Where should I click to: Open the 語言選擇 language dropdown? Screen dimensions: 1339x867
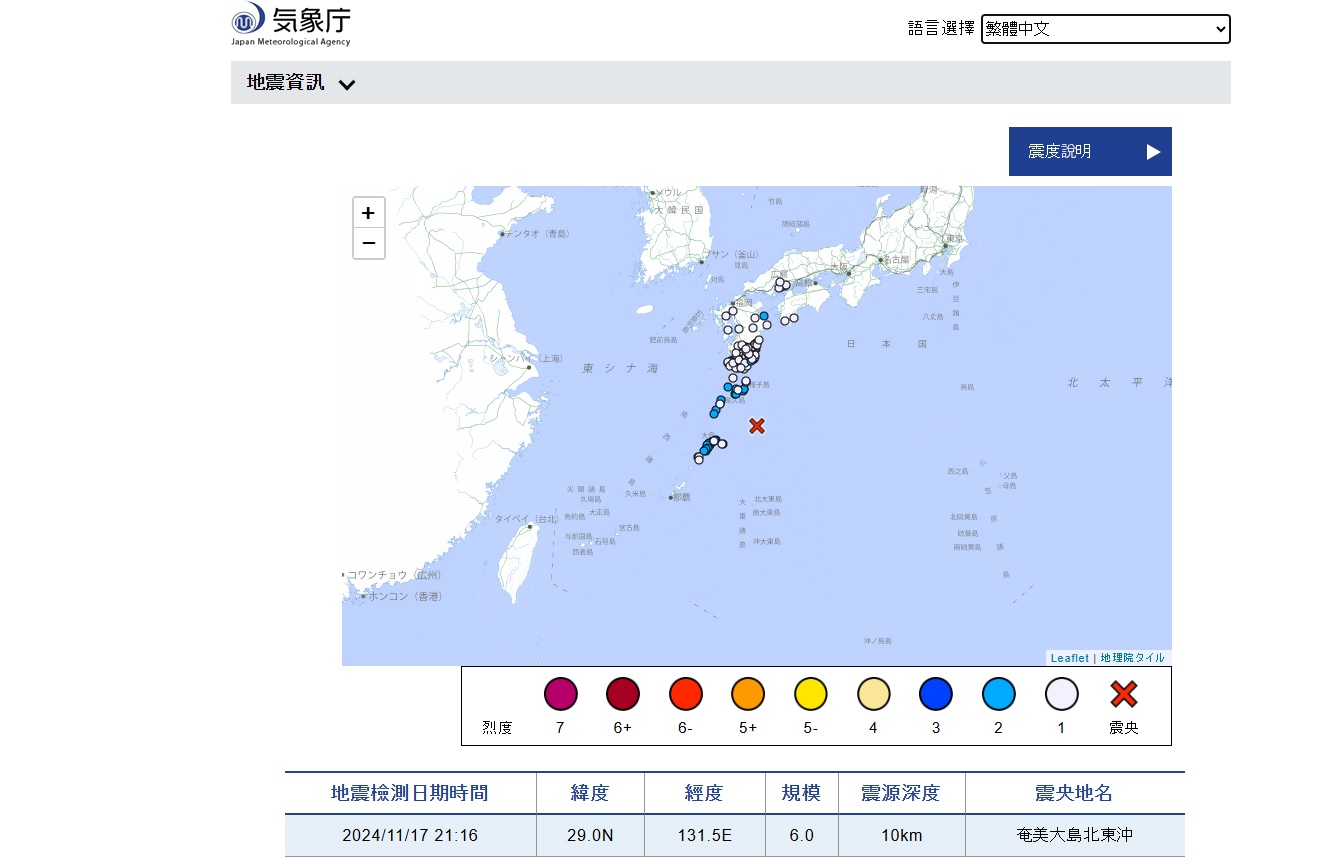pos(1105,29)
